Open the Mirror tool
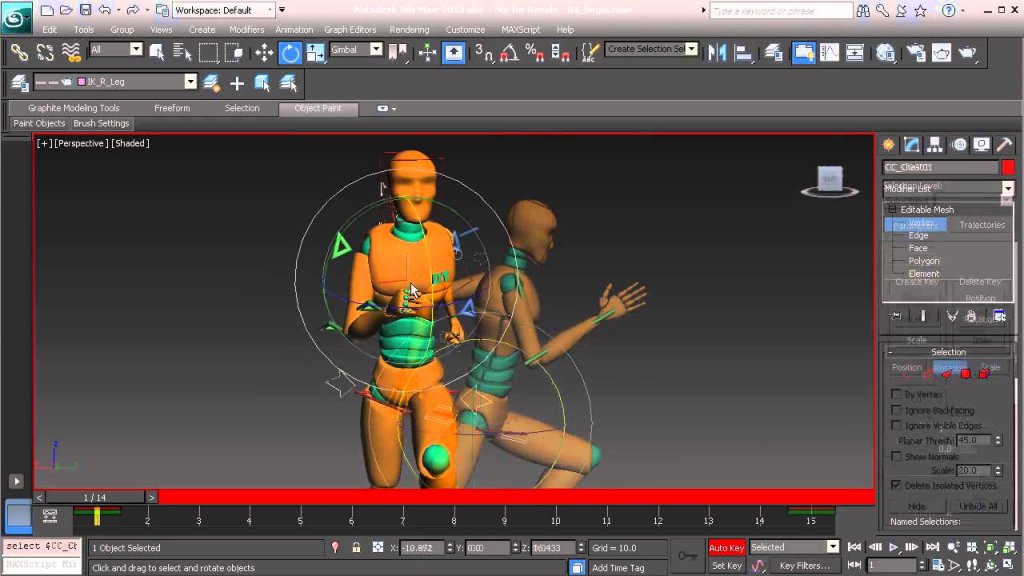The width and height of the screenshot is (1024, 576). pyautogui.click(x=717, y=52)
